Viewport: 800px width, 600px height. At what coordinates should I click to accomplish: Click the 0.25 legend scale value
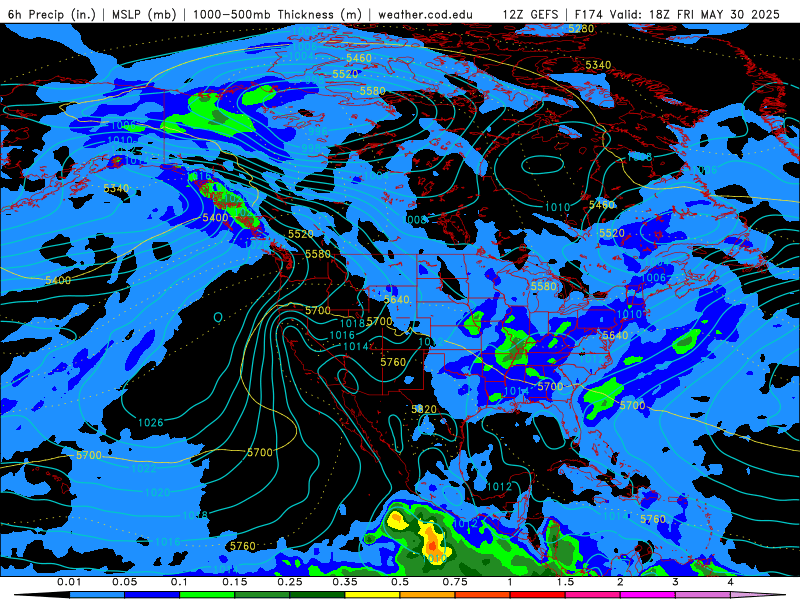pyautogui.click(x=290, y=582)
